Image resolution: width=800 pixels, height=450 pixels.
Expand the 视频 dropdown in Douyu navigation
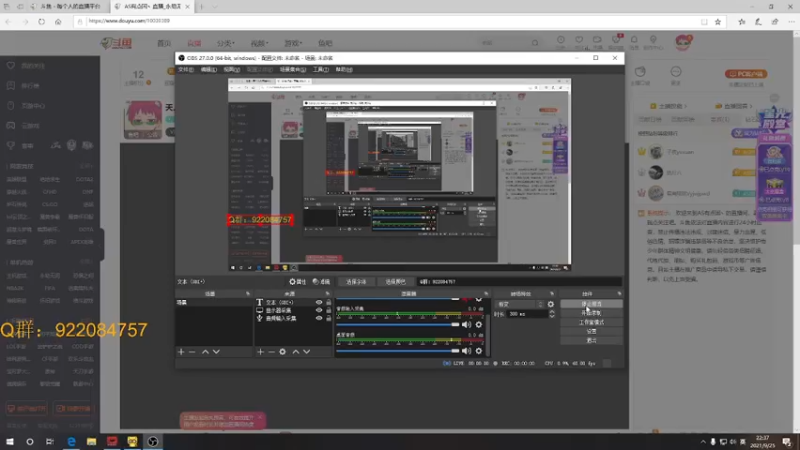tap(259, 43)
